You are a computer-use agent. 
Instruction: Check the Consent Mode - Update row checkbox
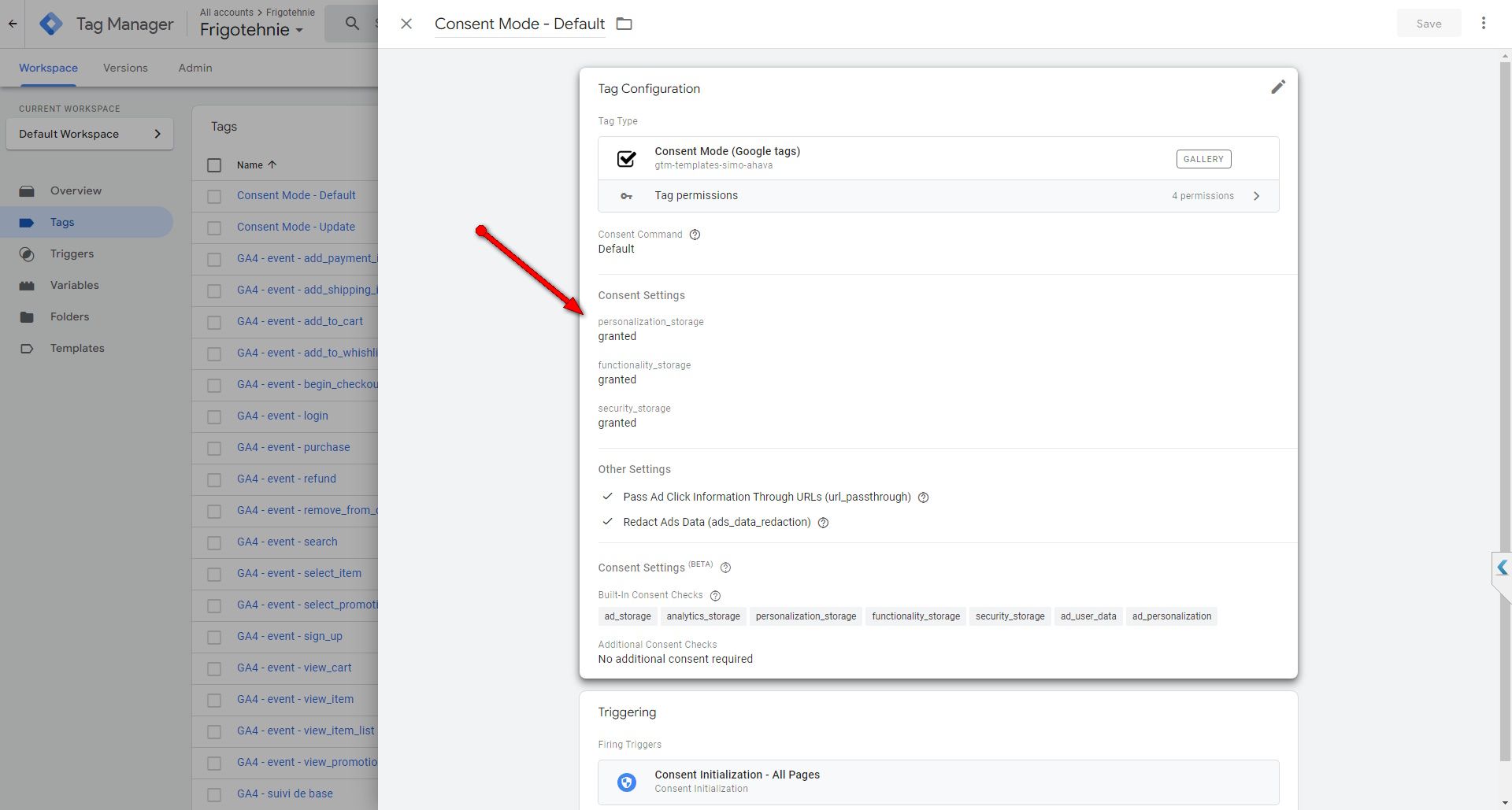214,227
